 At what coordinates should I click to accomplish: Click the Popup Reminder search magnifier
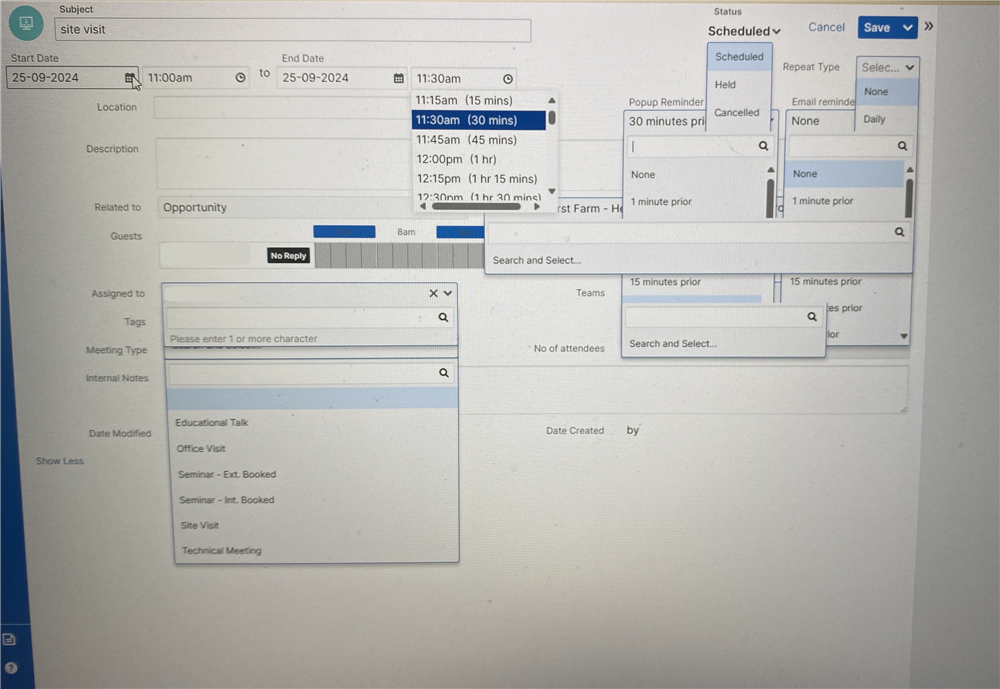point(763,146)
